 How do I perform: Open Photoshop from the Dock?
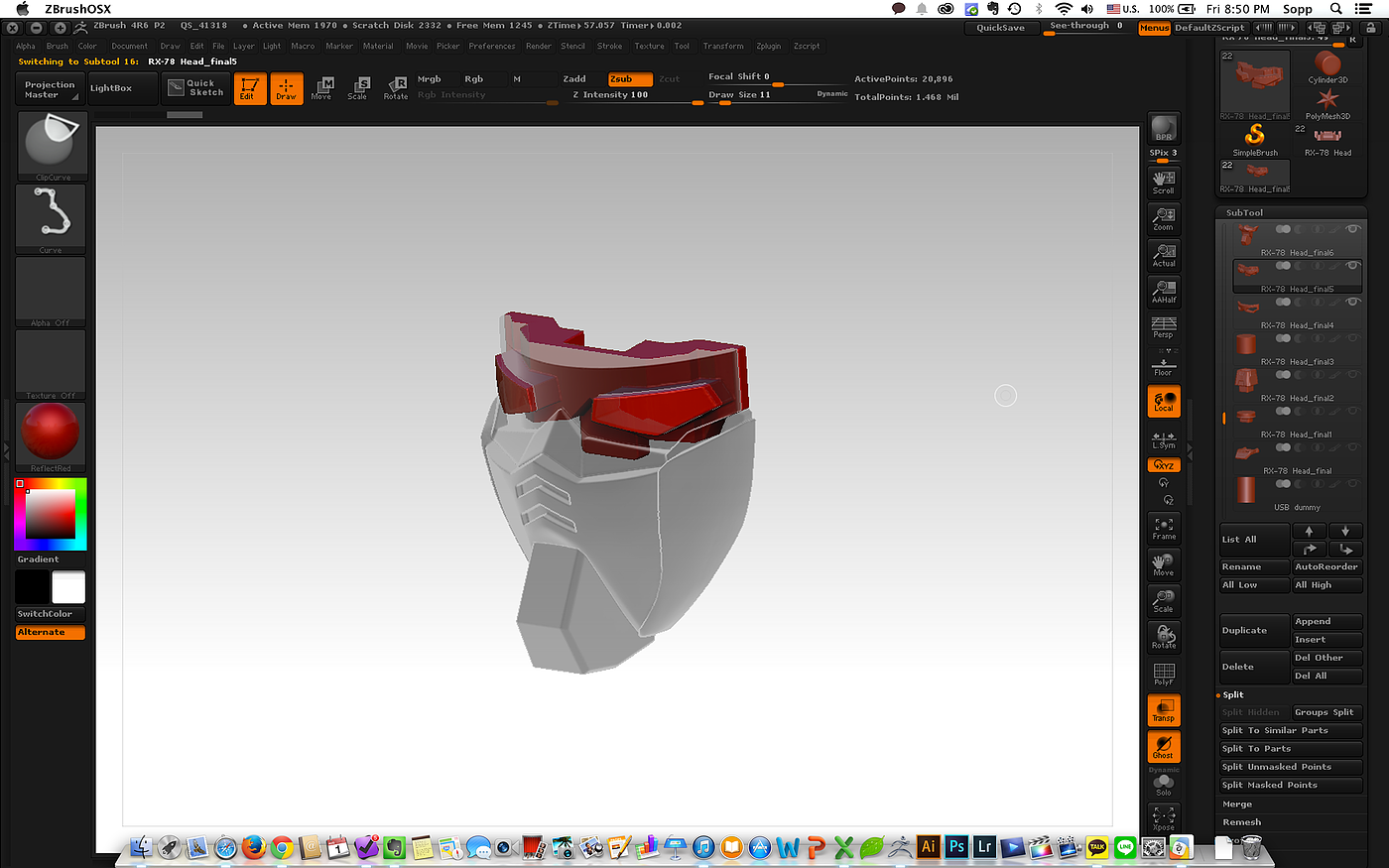956,846
